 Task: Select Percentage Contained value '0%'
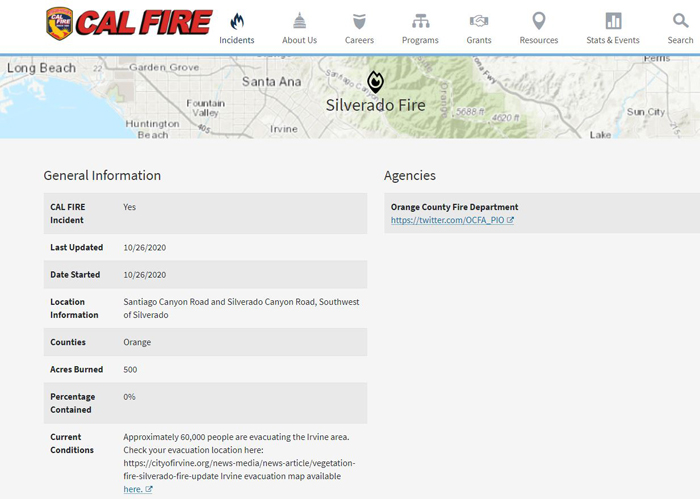(x=129, y=397)
